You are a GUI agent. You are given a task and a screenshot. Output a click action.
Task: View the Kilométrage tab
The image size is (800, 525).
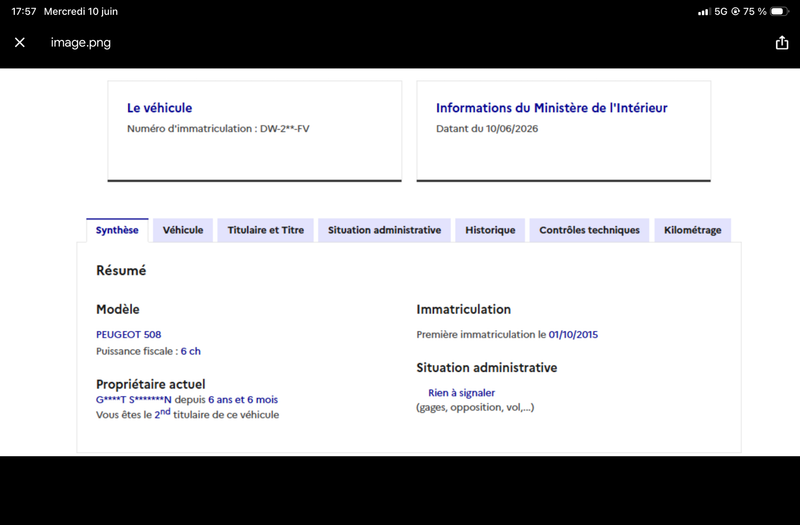click(x=692, y=230)
